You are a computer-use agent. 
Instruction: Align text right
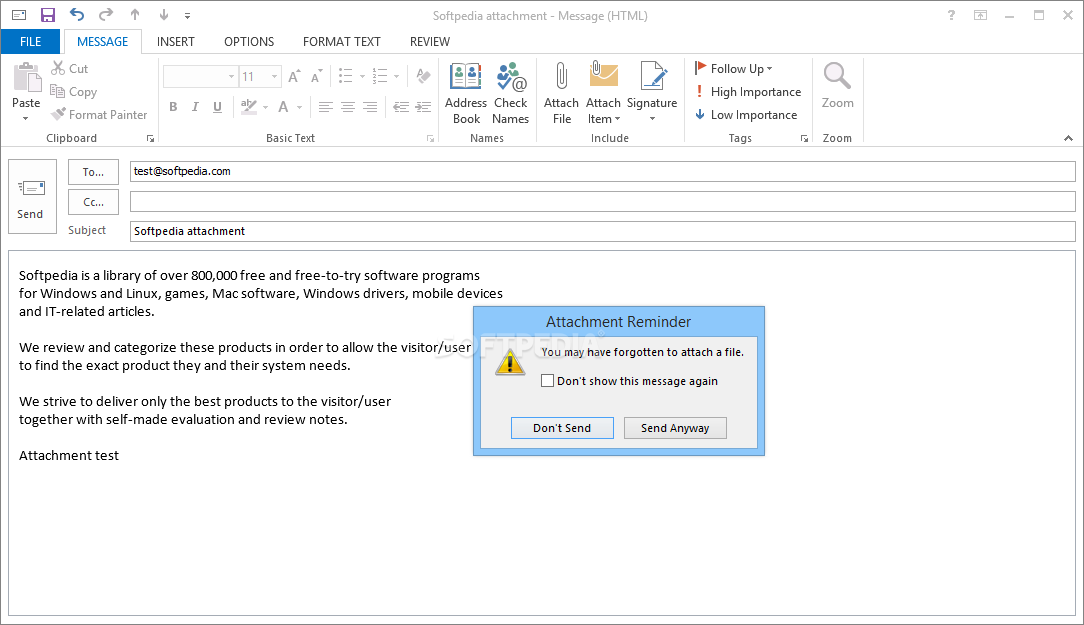(370, 106)
